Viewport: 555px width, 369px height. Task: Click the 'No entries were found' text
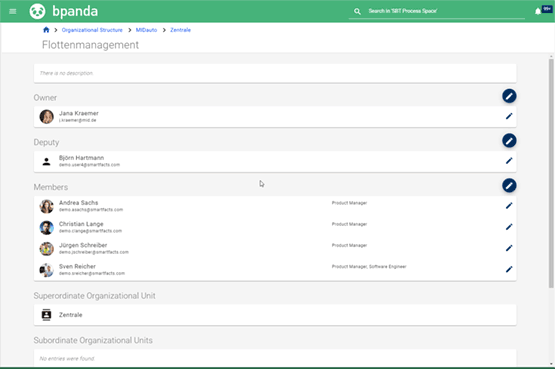[67, 359]
